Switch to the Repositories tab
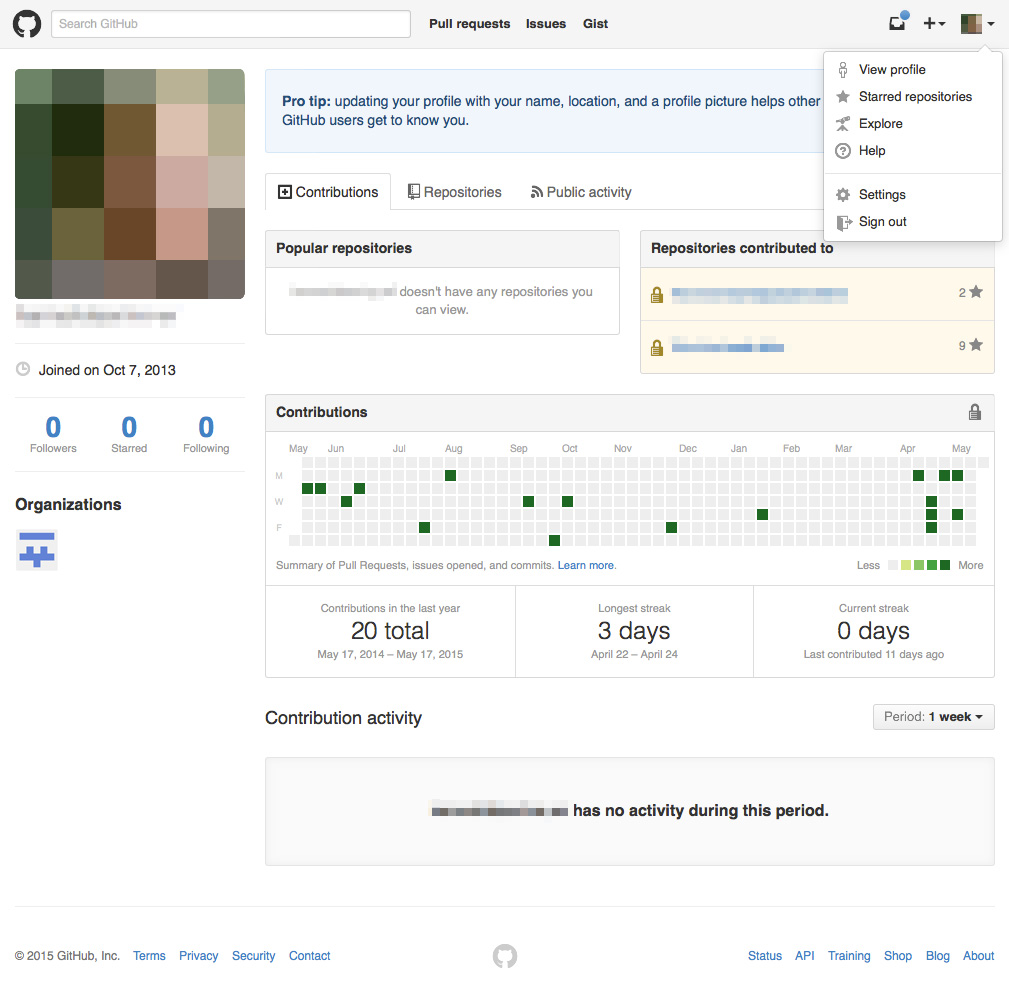 coord(454,192)
